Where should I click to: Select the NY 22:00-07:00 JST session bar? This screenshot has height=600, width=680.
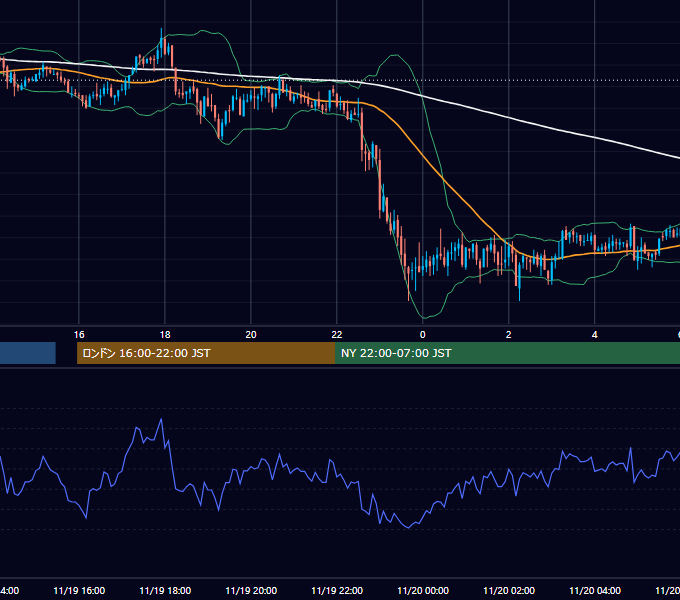coord(507,353)
